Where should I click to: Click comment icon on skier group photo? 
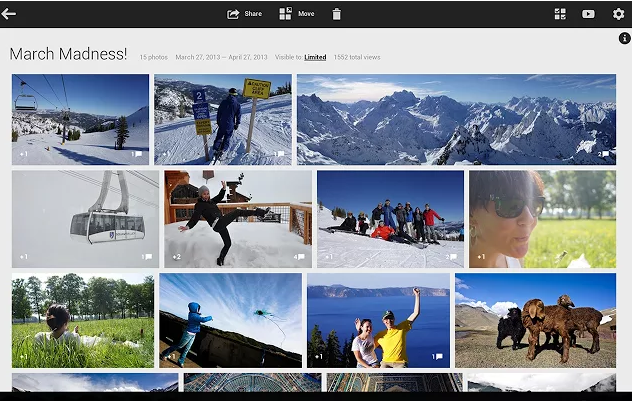[x=452, y=257]
